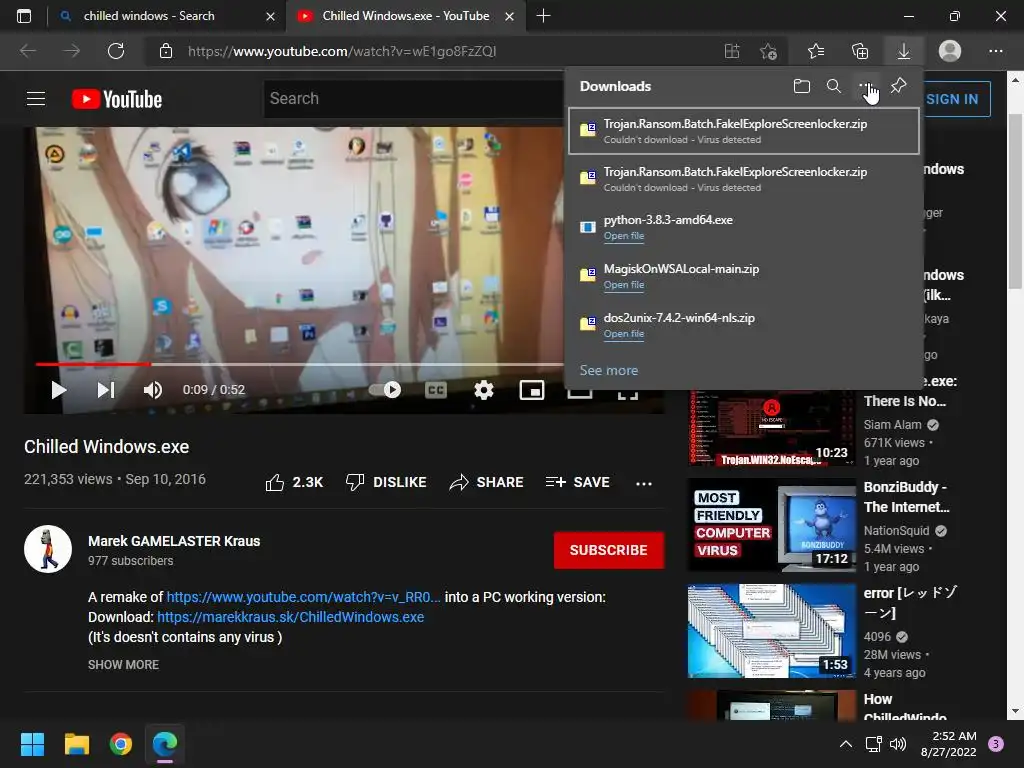Enable miniplayer mode
The image size is (1024, 768).
532,390
